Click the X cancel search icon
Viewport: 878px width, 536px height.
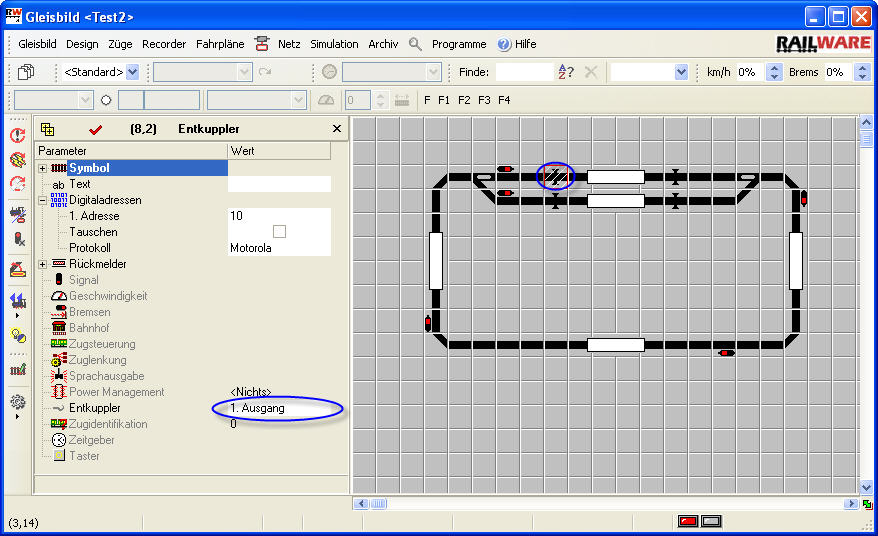591,72
